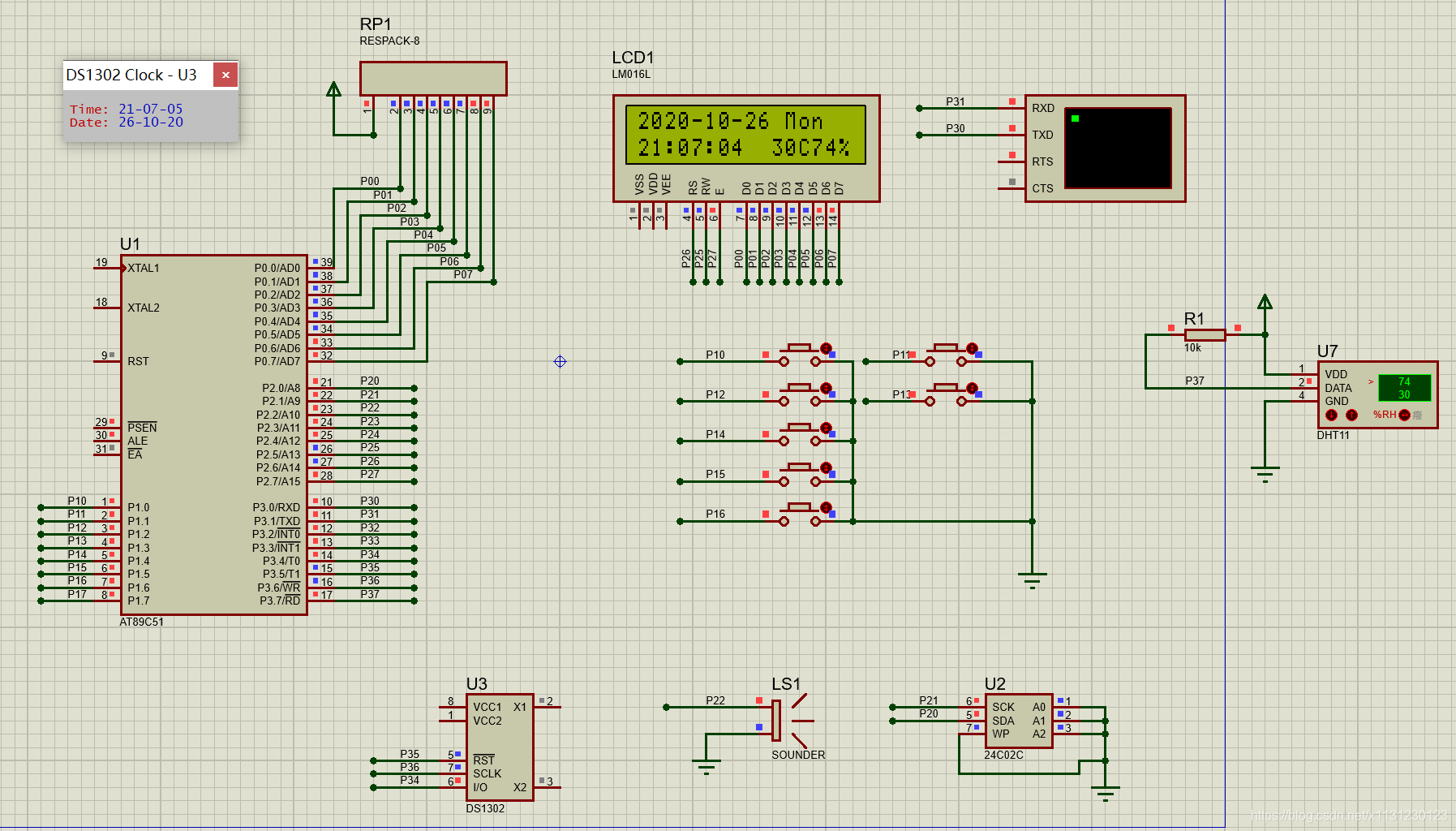Toggle the latch on push button P14
The image size is (1456, 831).
click(x=826, y=428)
